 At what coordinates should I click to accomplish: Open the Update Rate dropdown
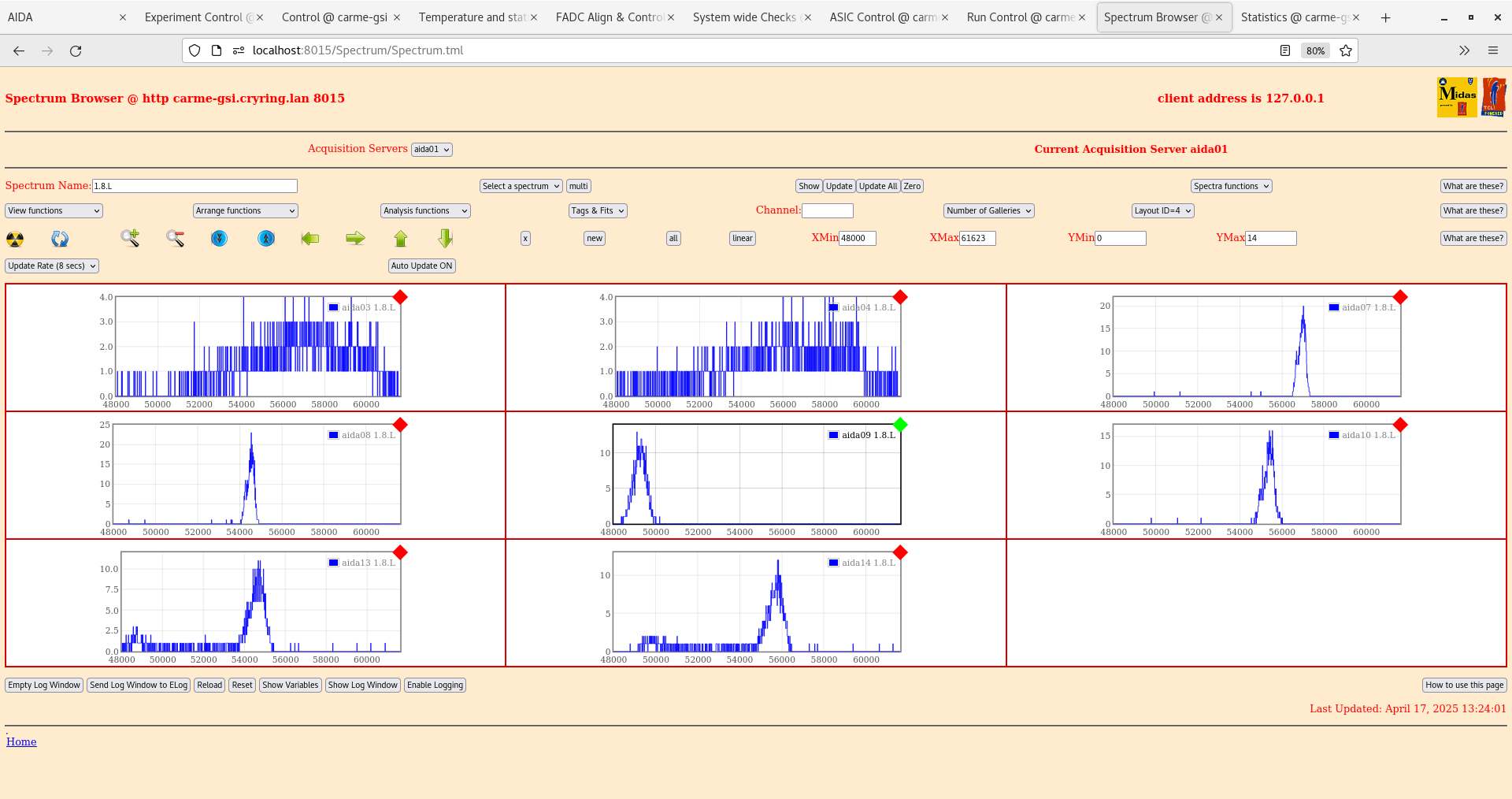pos(52,266)
